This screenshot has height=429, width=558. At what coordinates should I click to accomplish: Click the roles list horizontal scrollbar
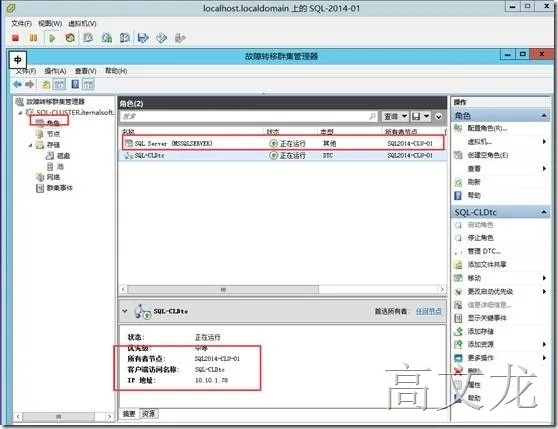click(x=283, y=289)
